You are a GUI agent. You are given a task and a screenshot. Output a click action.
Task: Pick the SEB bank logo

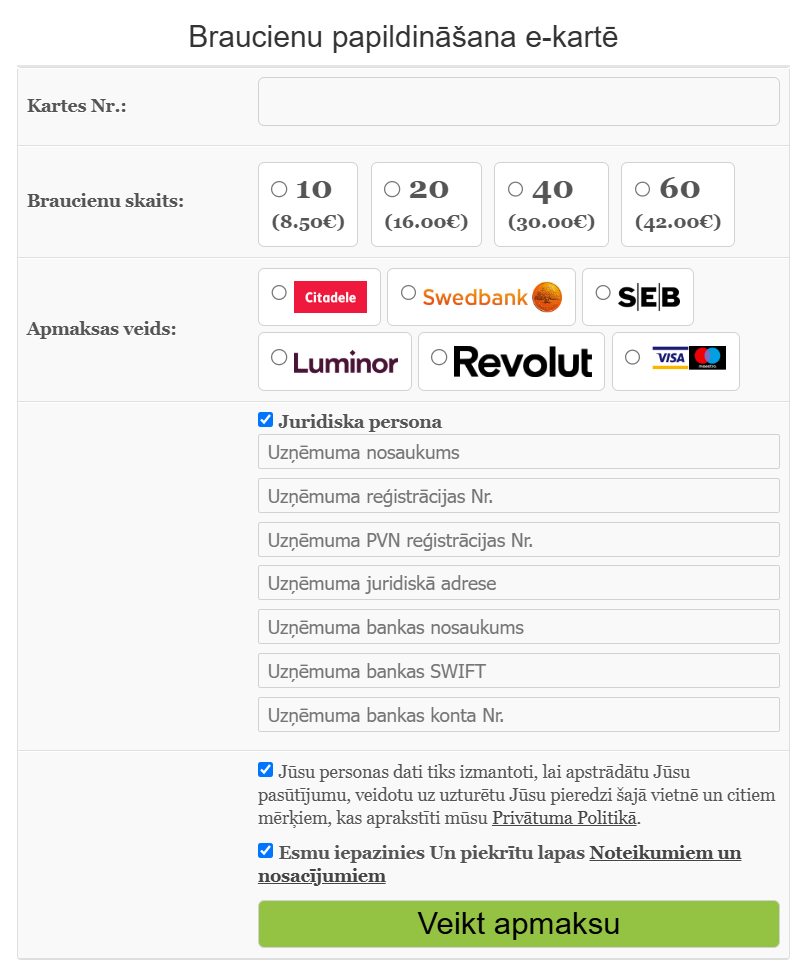(648, 297)
